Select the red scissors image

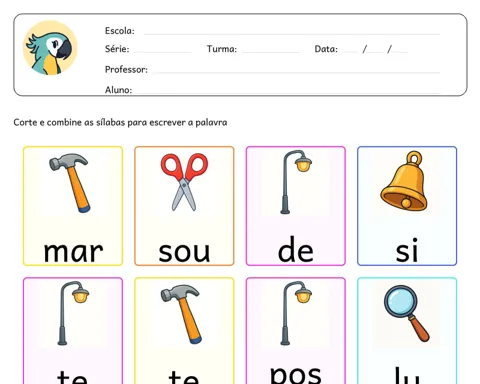[x=184, y=182]
